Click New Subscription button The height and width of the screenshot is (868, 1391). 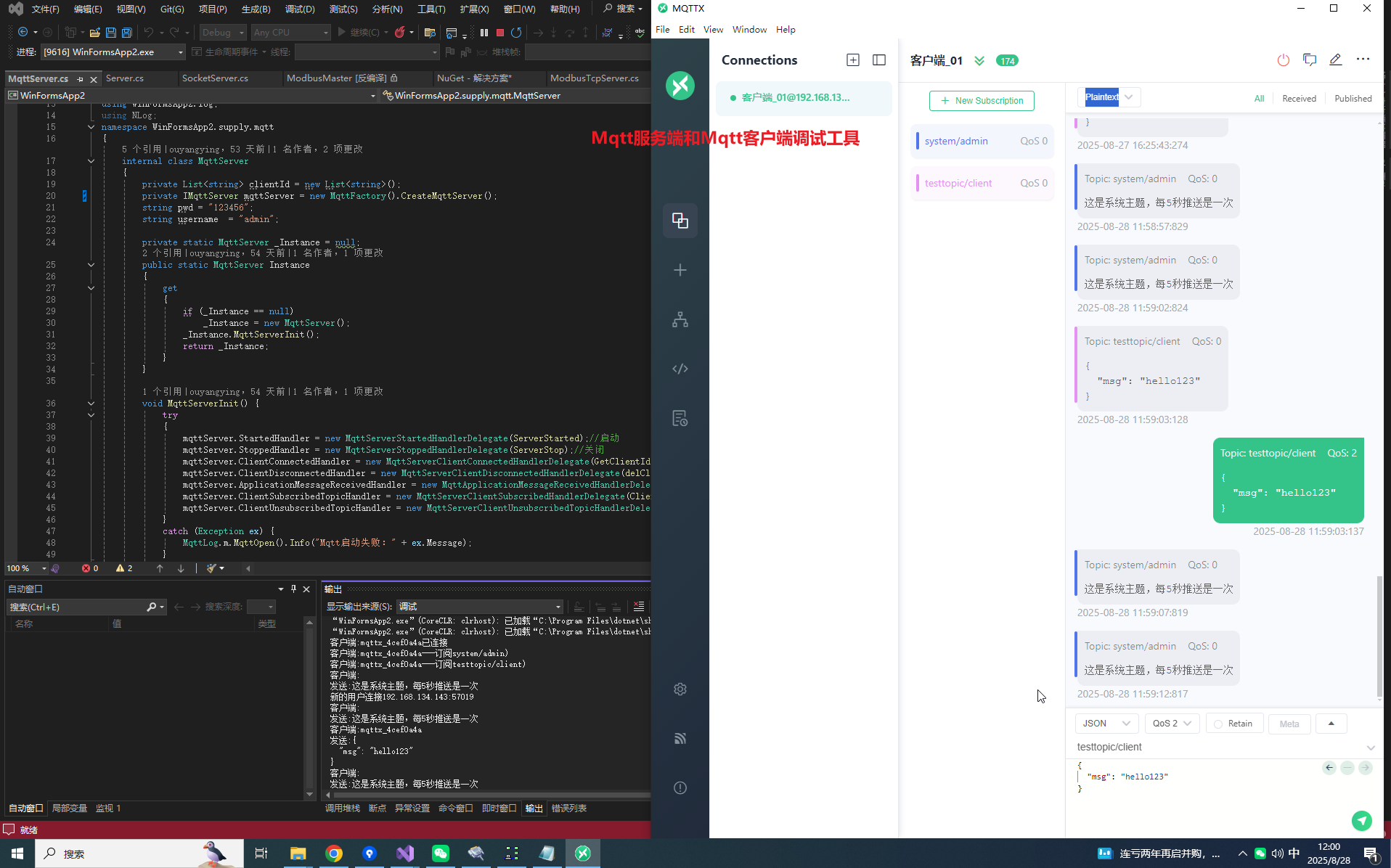point(982,101)
